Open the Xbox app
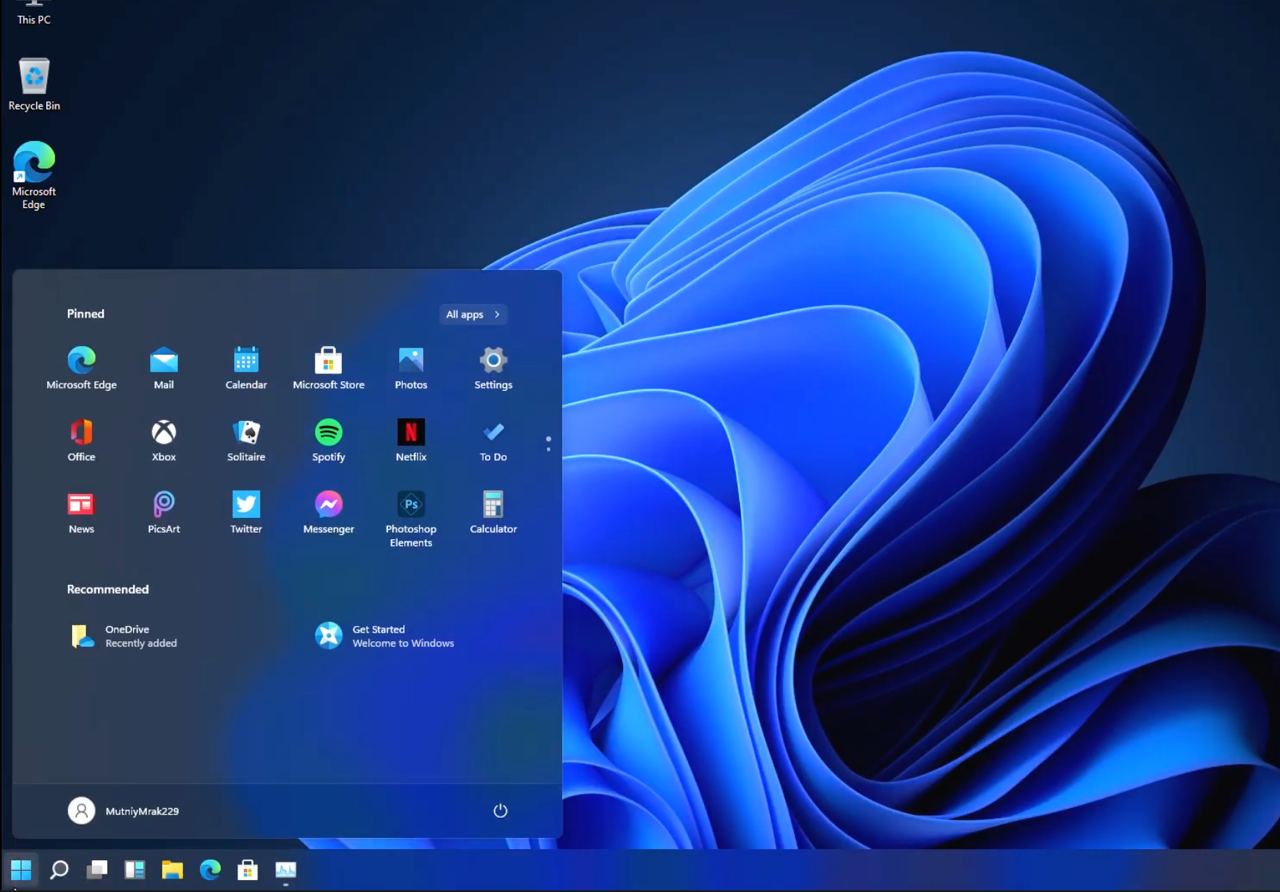Image resolution: width=1280 pixels, height=892 pixels. tap(164, 440)
